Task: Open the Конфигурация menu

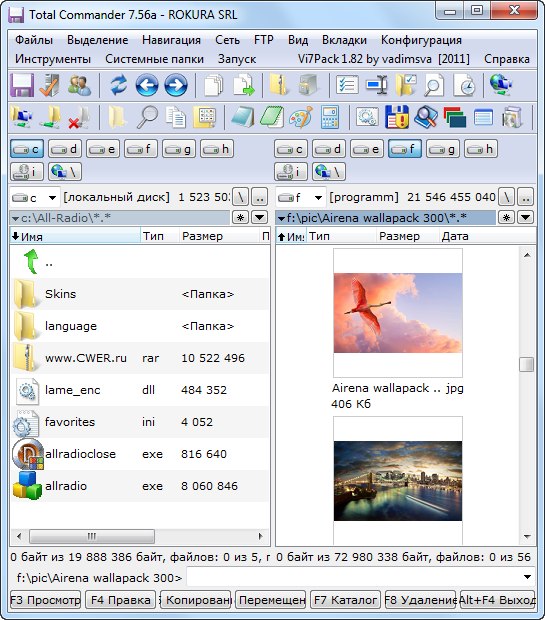Action: (x=421, y=40)
